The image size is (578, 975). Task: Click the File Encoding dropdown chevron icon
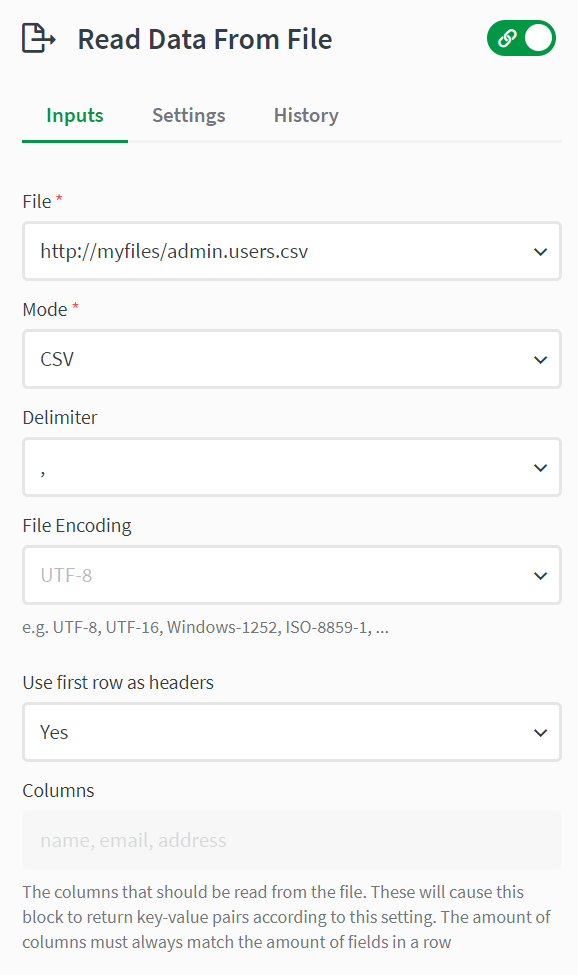(x=540, y=575)
